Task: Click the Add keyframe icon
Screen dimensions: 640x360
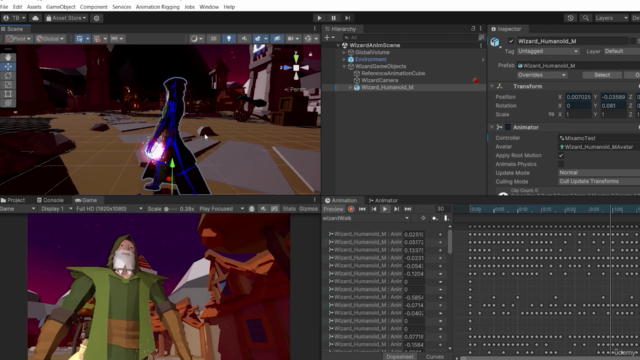Action: (435, 218)
